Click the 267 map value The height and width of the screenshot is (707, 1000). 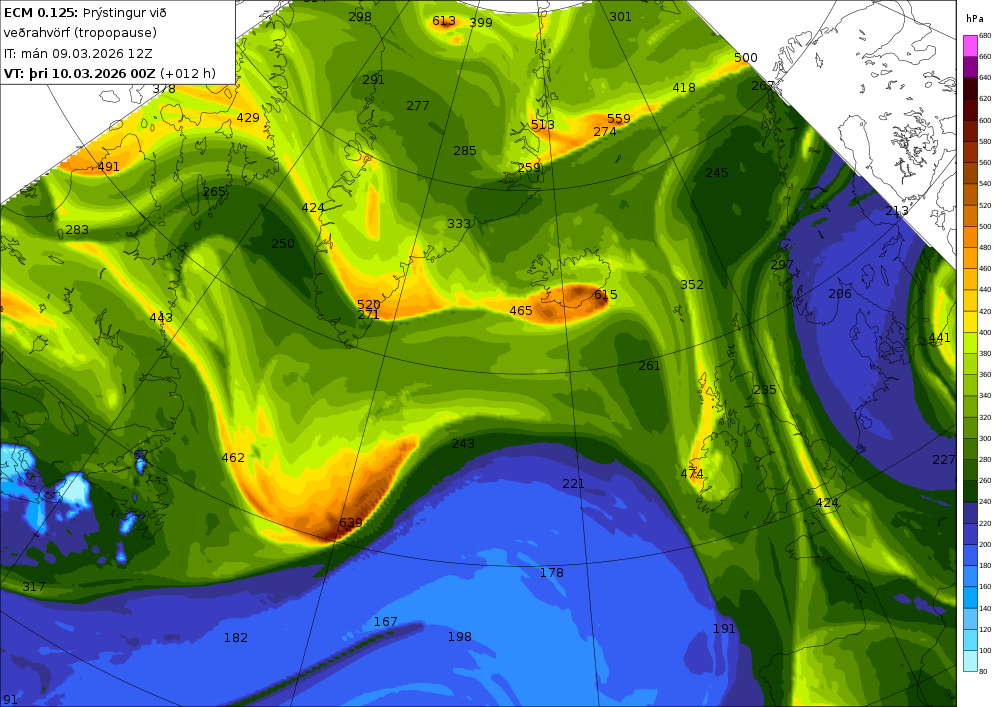point(763,85)
